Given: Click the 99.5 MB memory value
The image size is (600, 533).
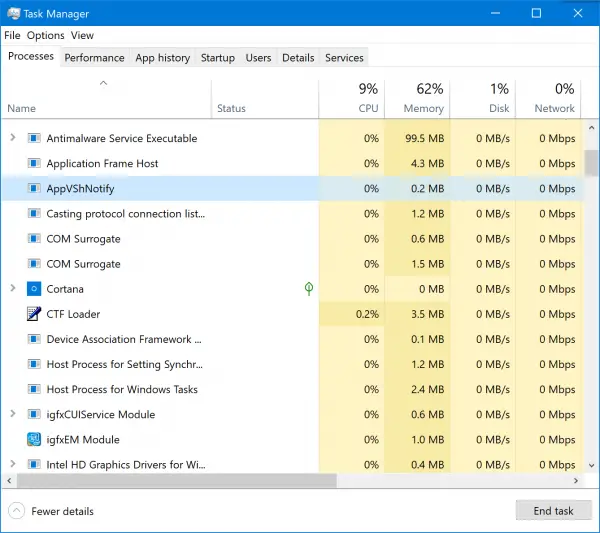Looking at the screenshot, I should (425, 138).
